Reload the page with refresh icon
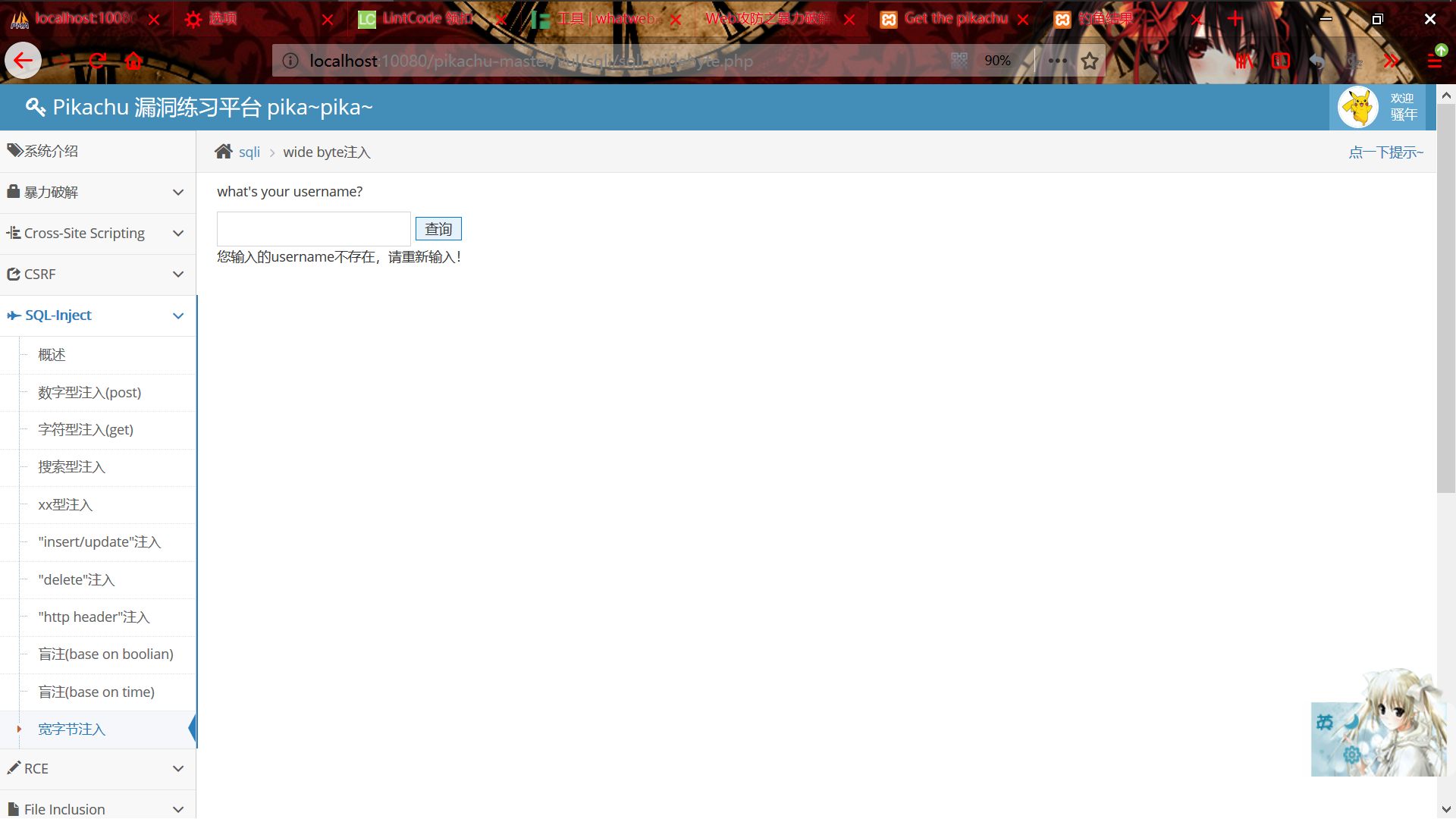The image size is (1456, 819). [x=97, y=61]
